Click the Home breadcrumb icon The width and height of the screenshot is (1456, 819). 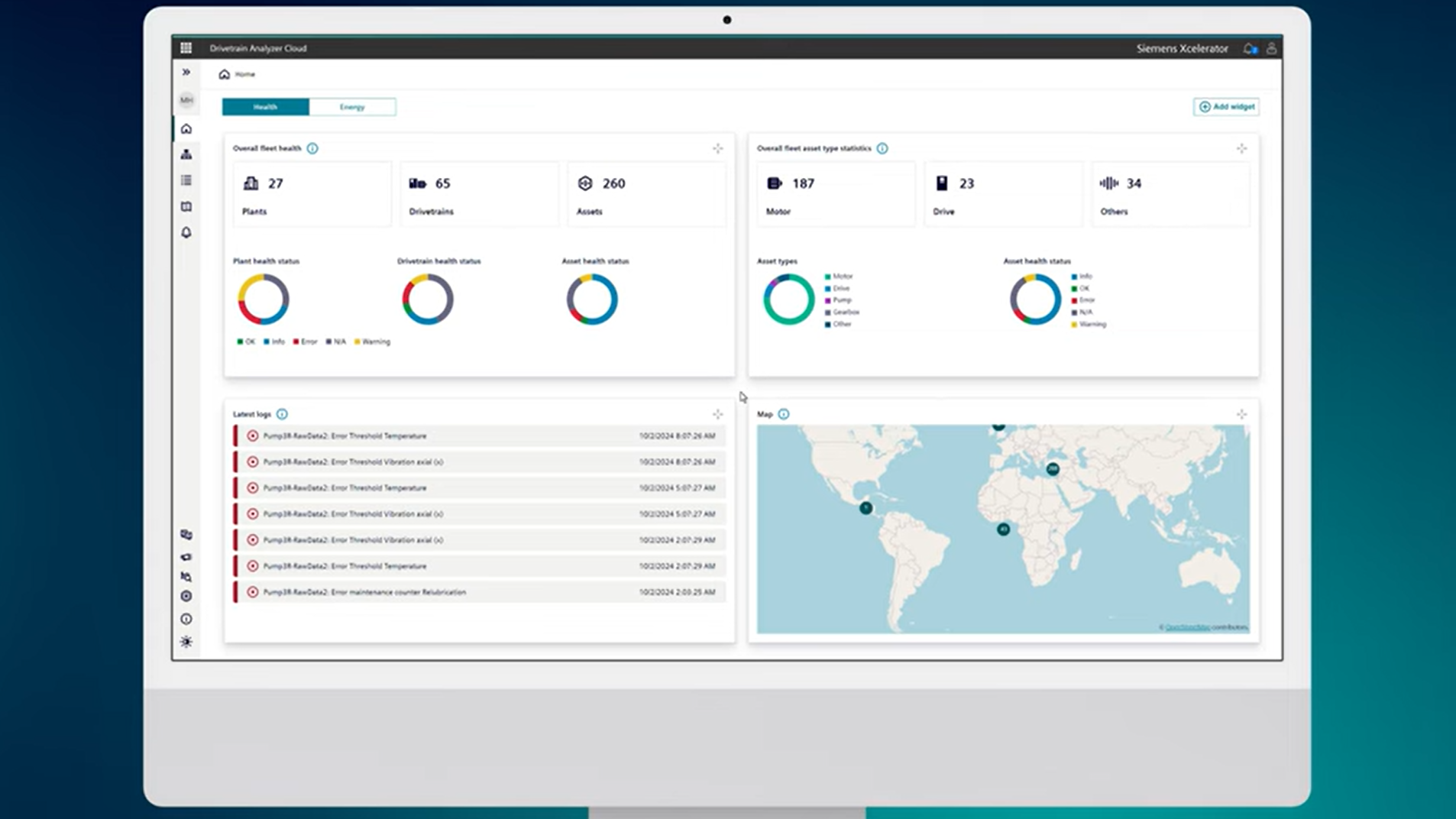[224, 74]
